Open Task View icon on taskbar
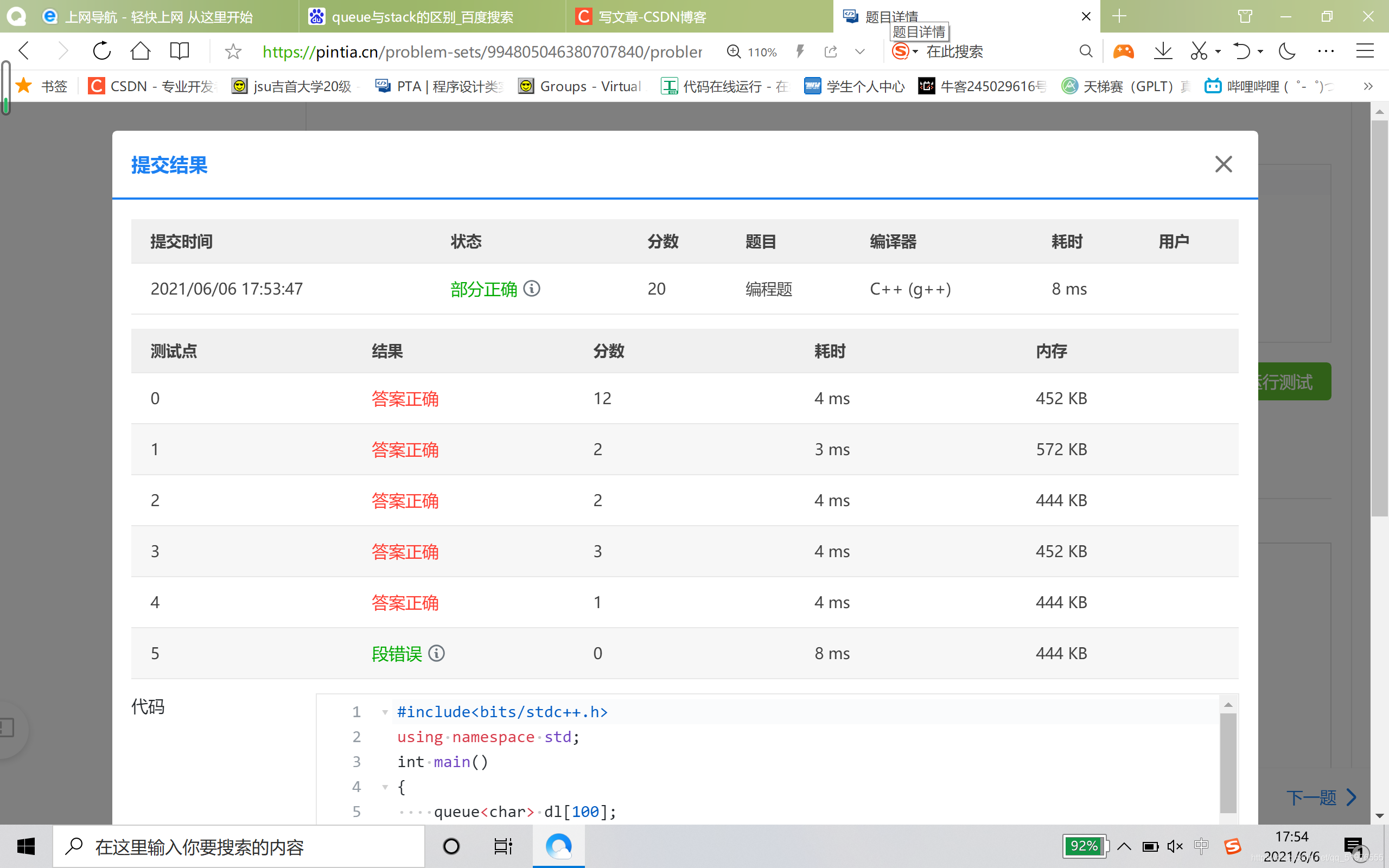 click(503, 846)
